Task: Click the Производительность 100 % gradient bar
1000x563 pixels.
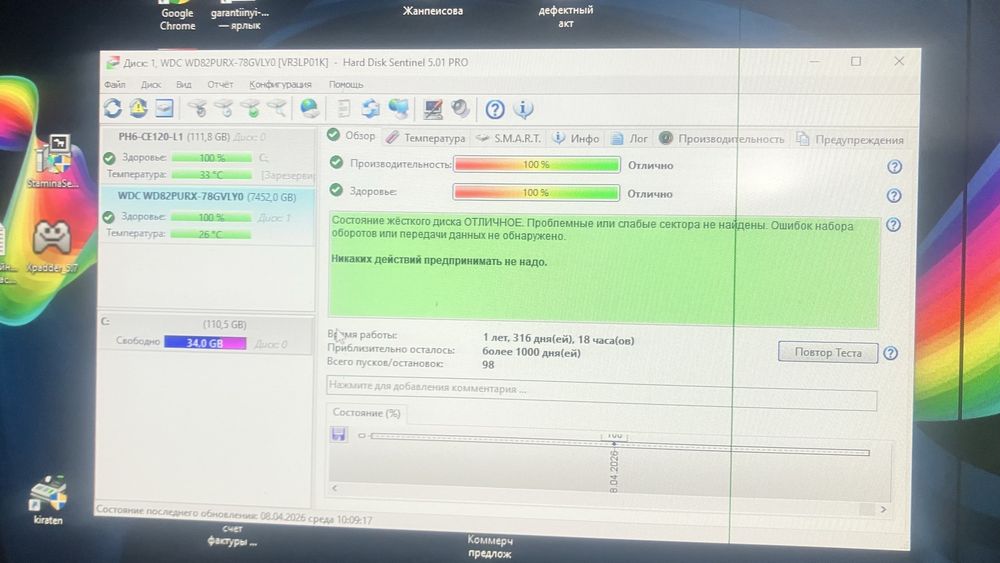Action: pos(536,165)
